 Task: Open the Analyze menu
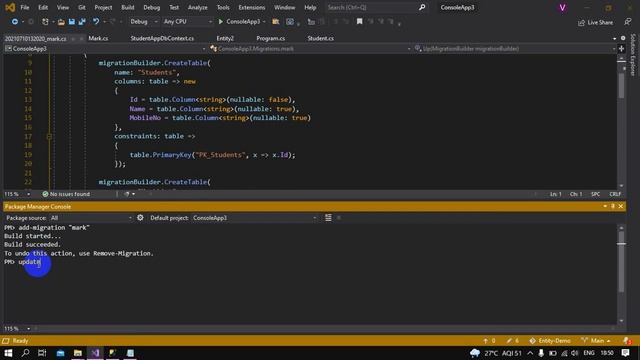pos(198,7)
